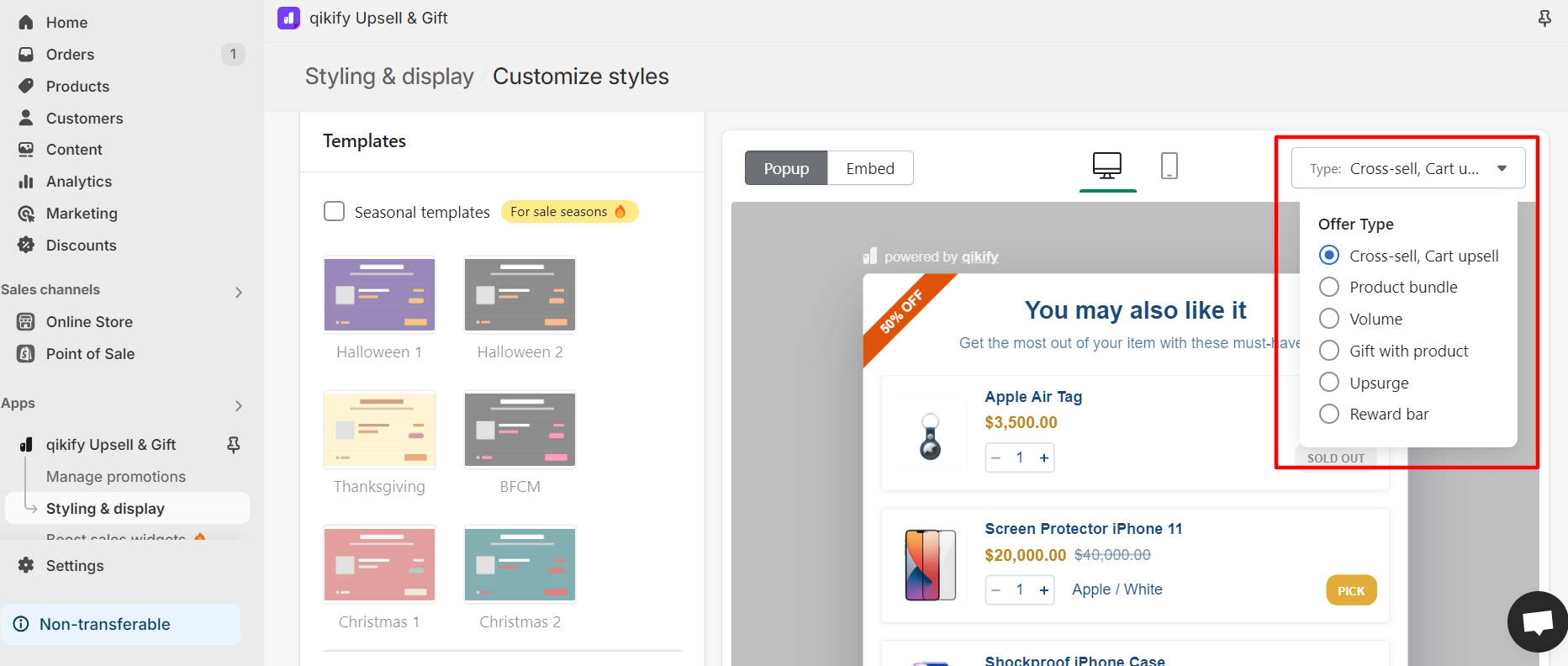Choose Thanksgiving template
Image resolution: width=1568 pixels, height=666 pixels.
(379, 430)
